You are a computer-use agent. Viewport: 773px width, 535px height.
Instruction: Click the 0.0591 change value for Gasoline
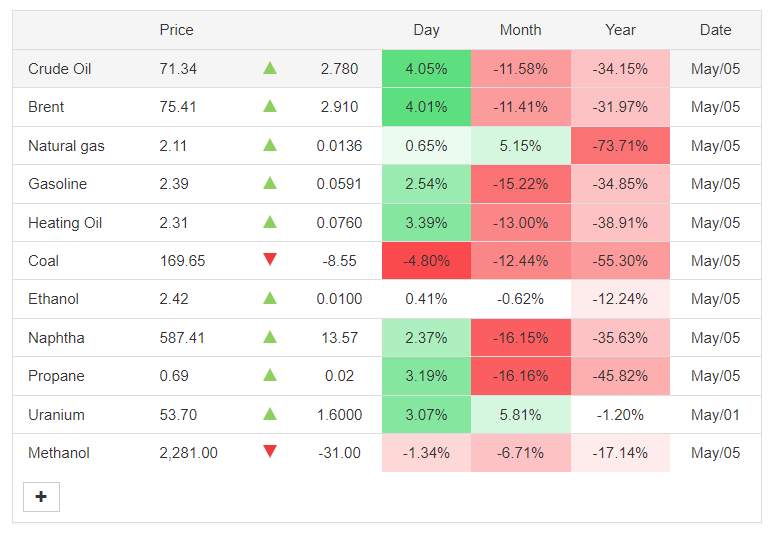coord(339,184)
